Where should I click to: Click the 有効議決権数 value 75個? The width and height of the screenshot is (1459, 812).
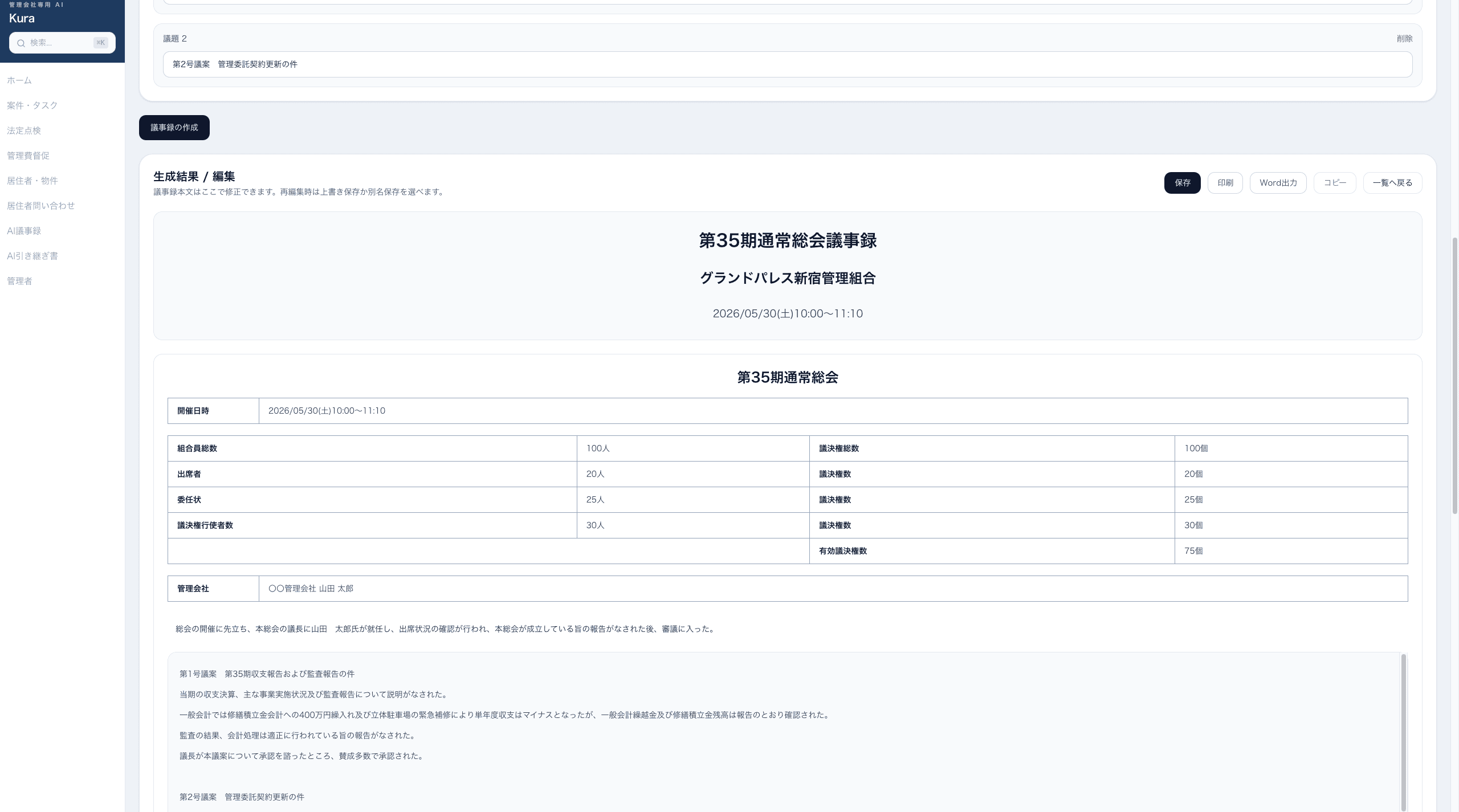click(x=1193, y=551)
